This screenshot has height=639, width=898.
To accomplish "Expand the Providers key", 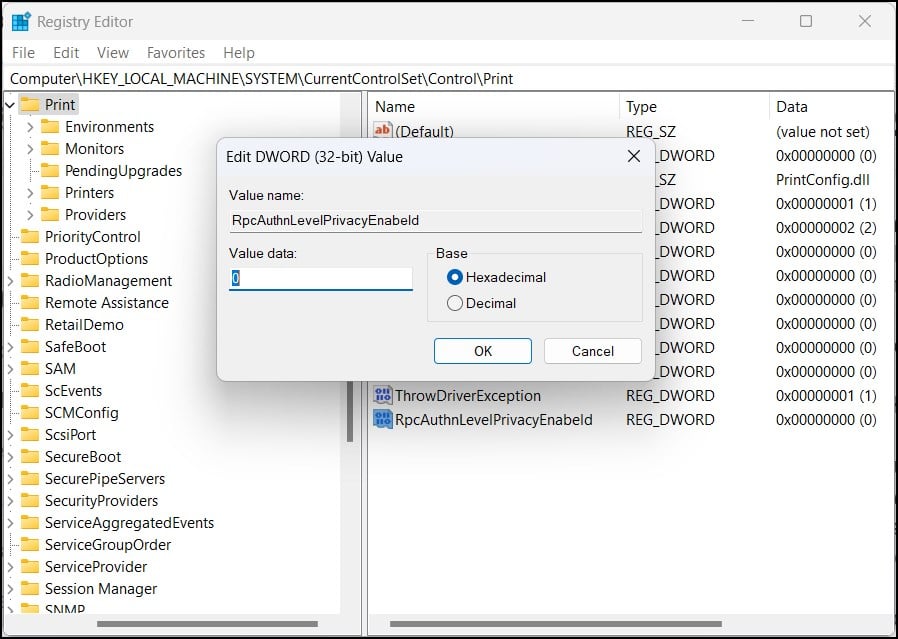I will click(30, 215).
